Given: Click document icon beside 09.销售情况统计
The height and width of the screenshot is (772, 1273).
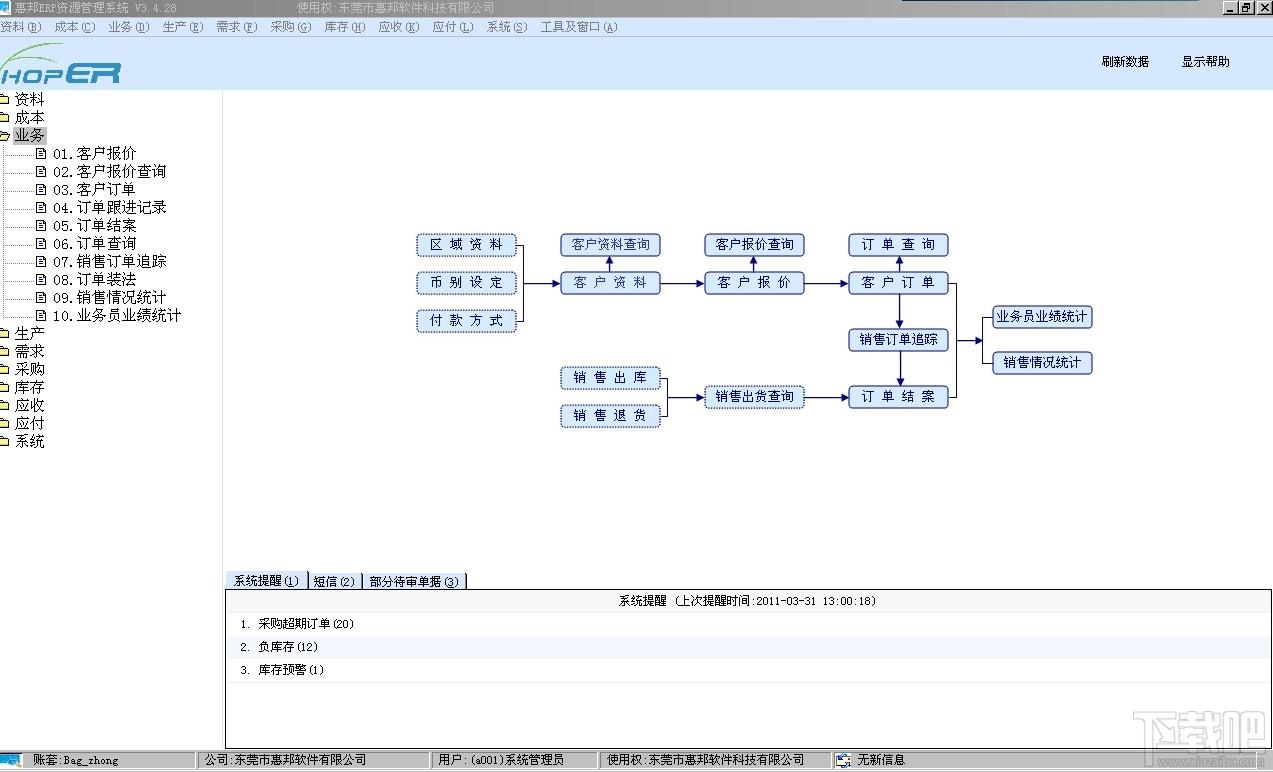Looking at the screenshot, I should [41, 298].
